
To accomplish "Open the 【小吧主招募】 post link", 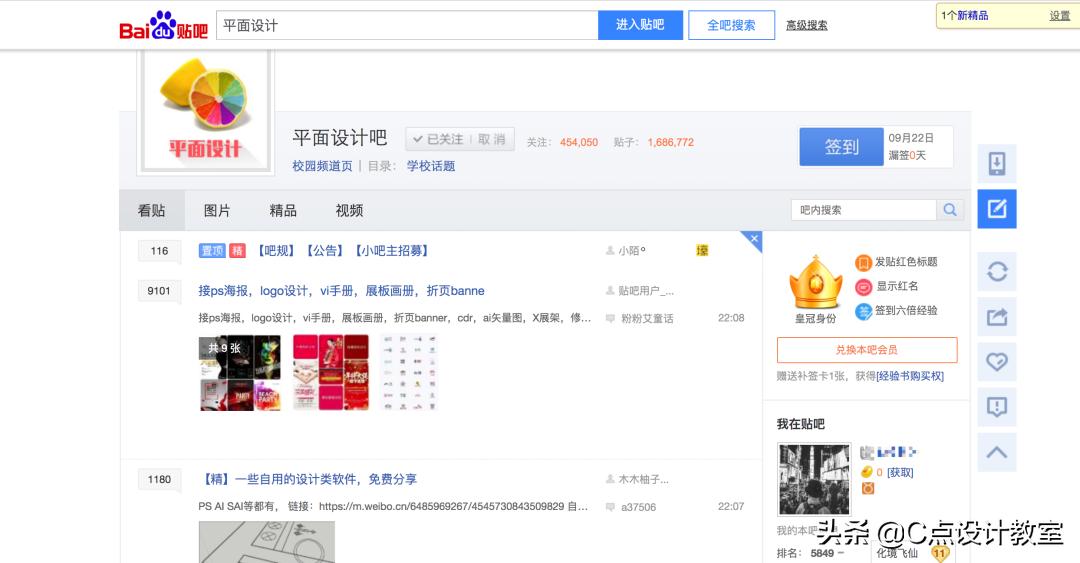I will coord(391,251).
